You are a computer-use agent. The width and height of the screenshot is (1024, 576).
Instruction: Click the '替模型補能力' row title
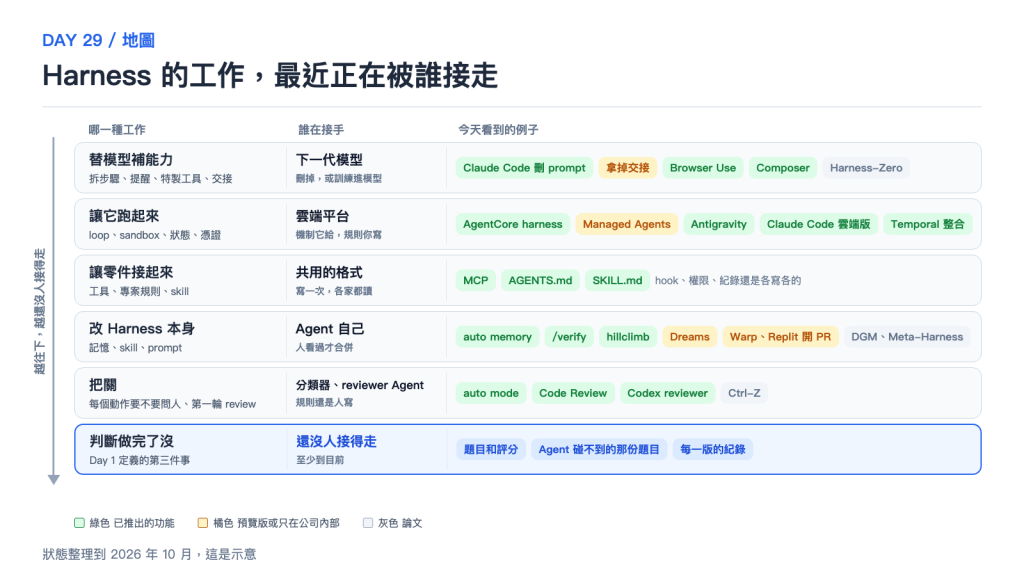(x=131, y=160)
